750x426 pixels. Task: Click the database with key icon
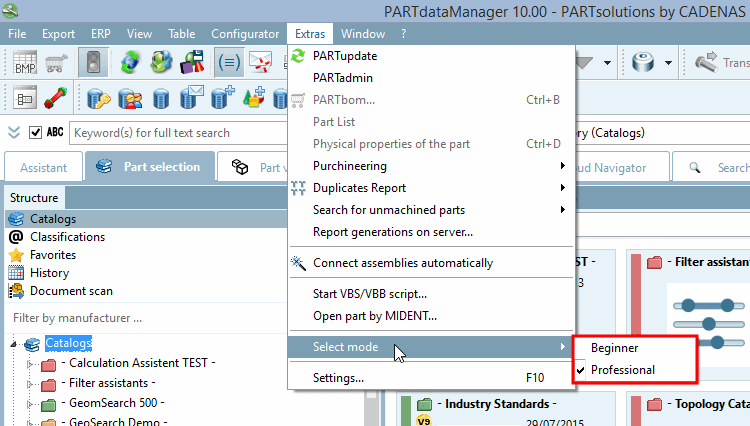click(98, 99)
